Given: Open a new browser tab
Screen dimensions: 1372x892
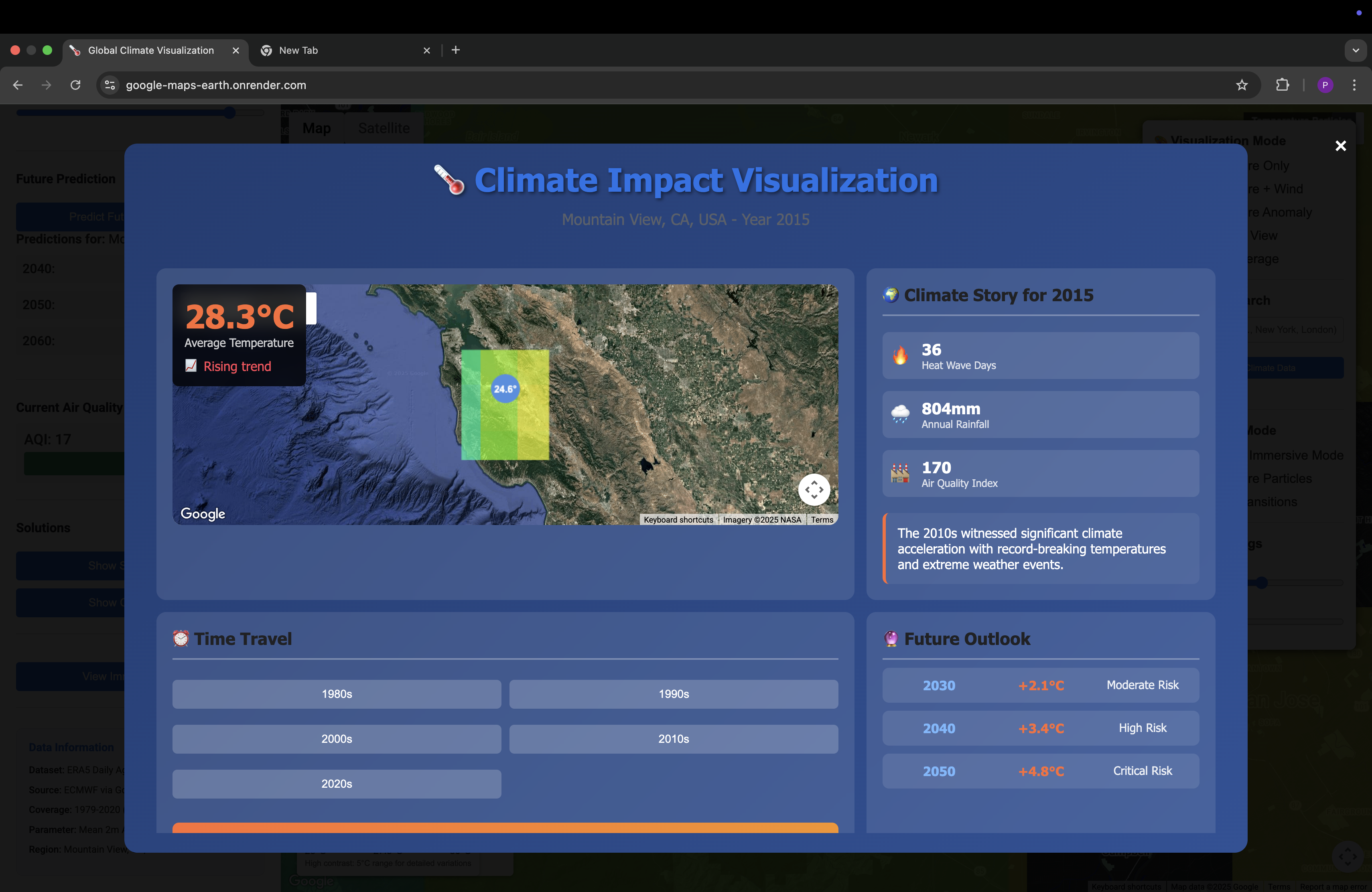Looking at the screenshot, I should [x=455, y=50].
